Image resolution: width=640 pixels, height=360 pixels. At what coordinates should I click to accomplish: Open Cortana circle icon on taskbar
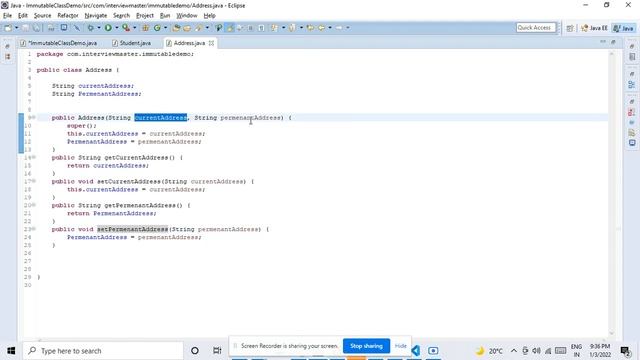(x=195, y=351)
